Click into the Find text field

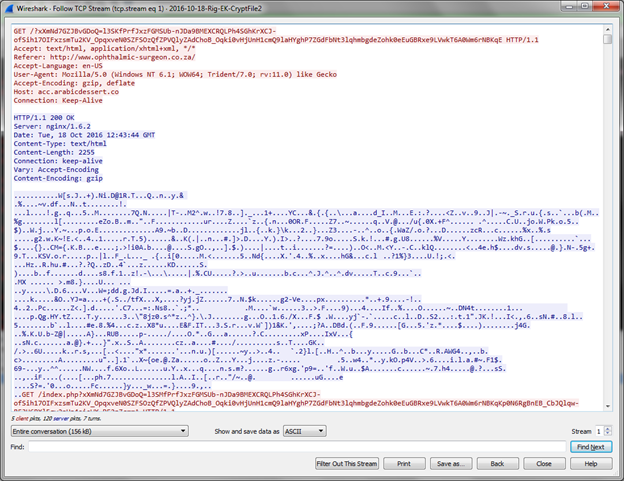coord(297,447)
